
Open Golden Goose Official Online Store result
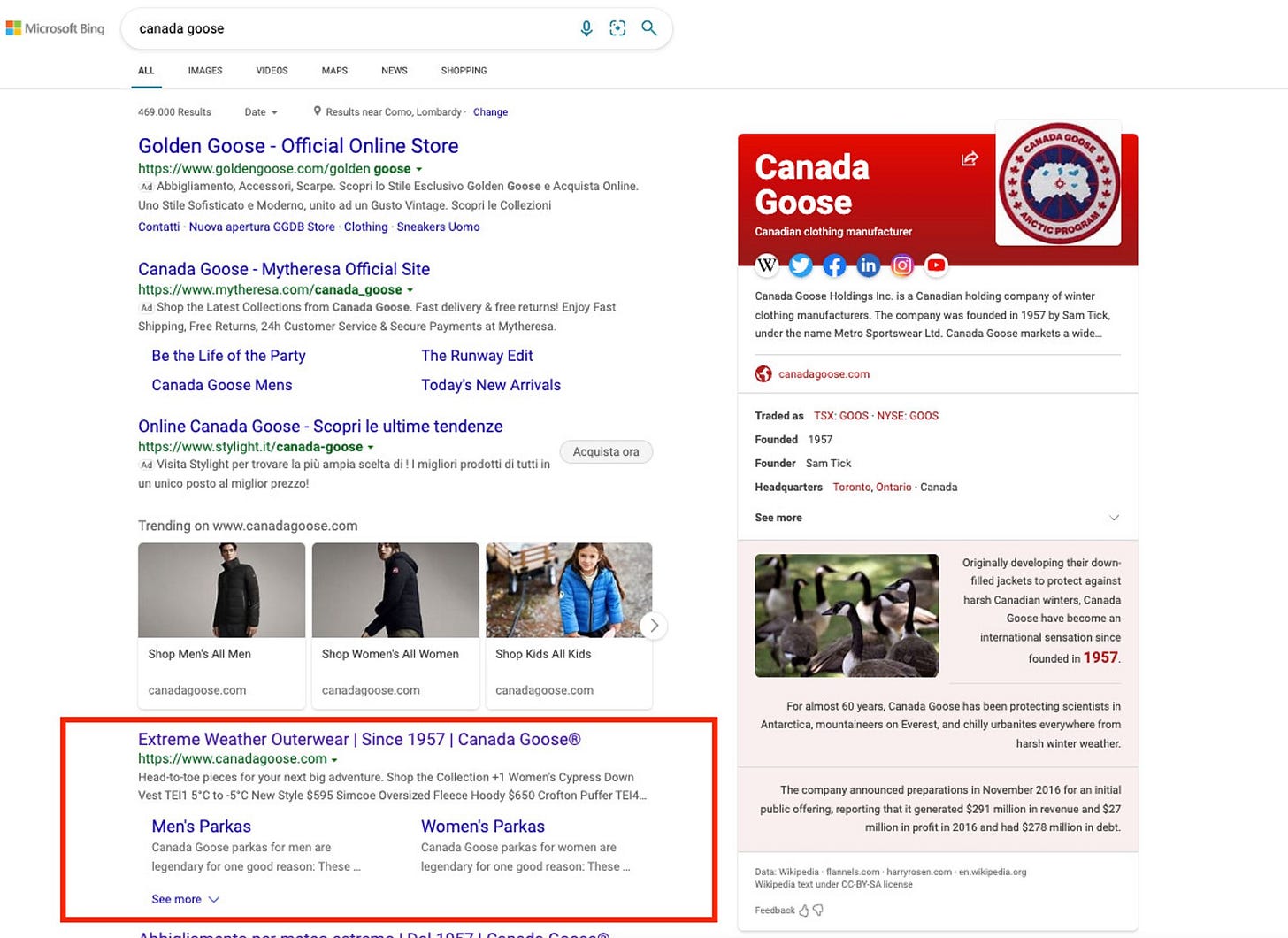298,146
